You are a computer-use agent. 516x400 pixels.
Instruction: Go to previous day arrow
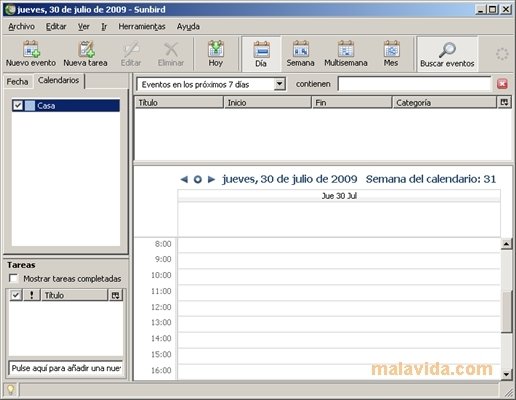click(184, 179)
